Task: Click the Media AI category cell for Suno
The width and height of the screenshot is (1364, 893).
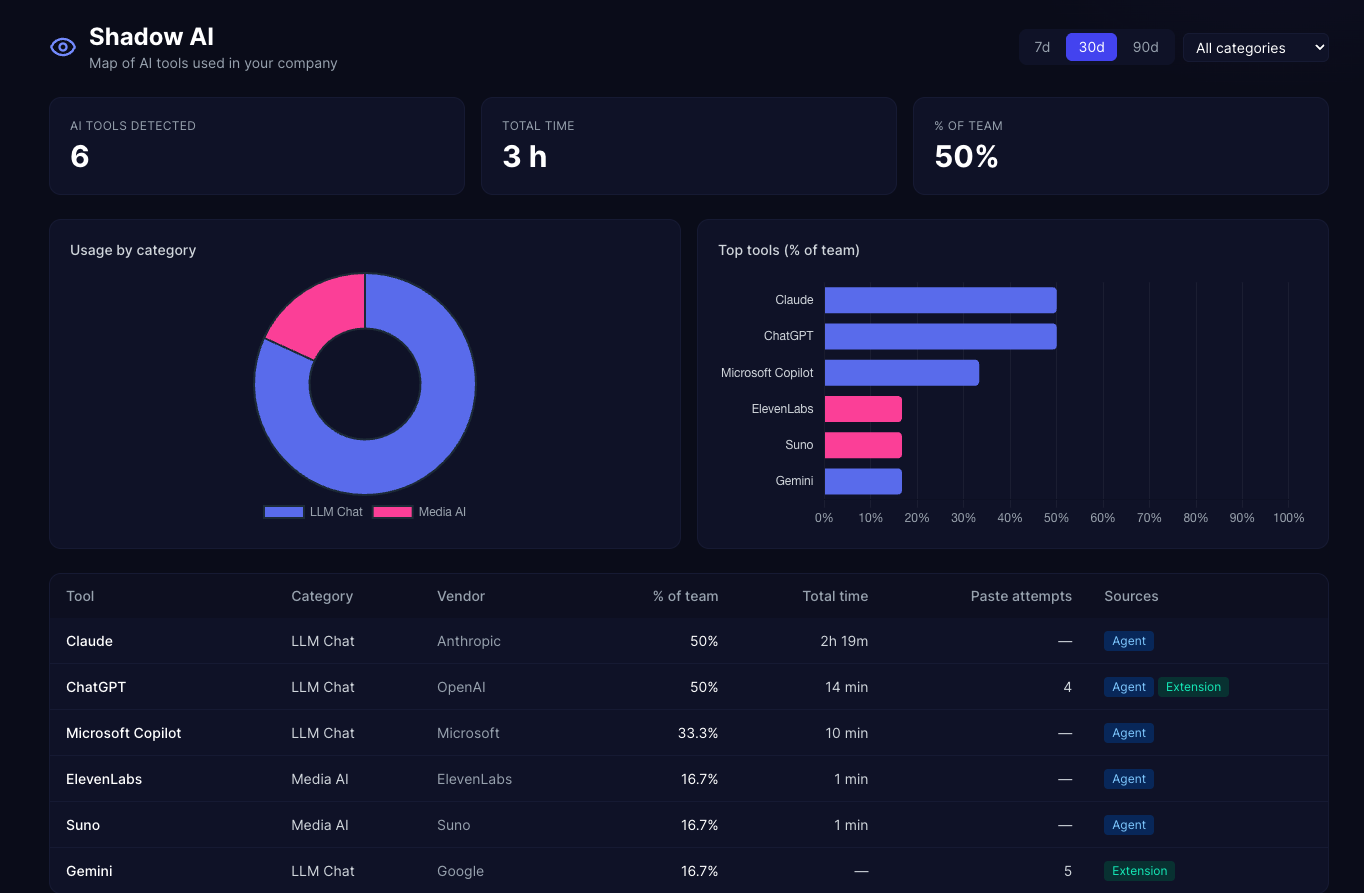Action: point(320,825)
